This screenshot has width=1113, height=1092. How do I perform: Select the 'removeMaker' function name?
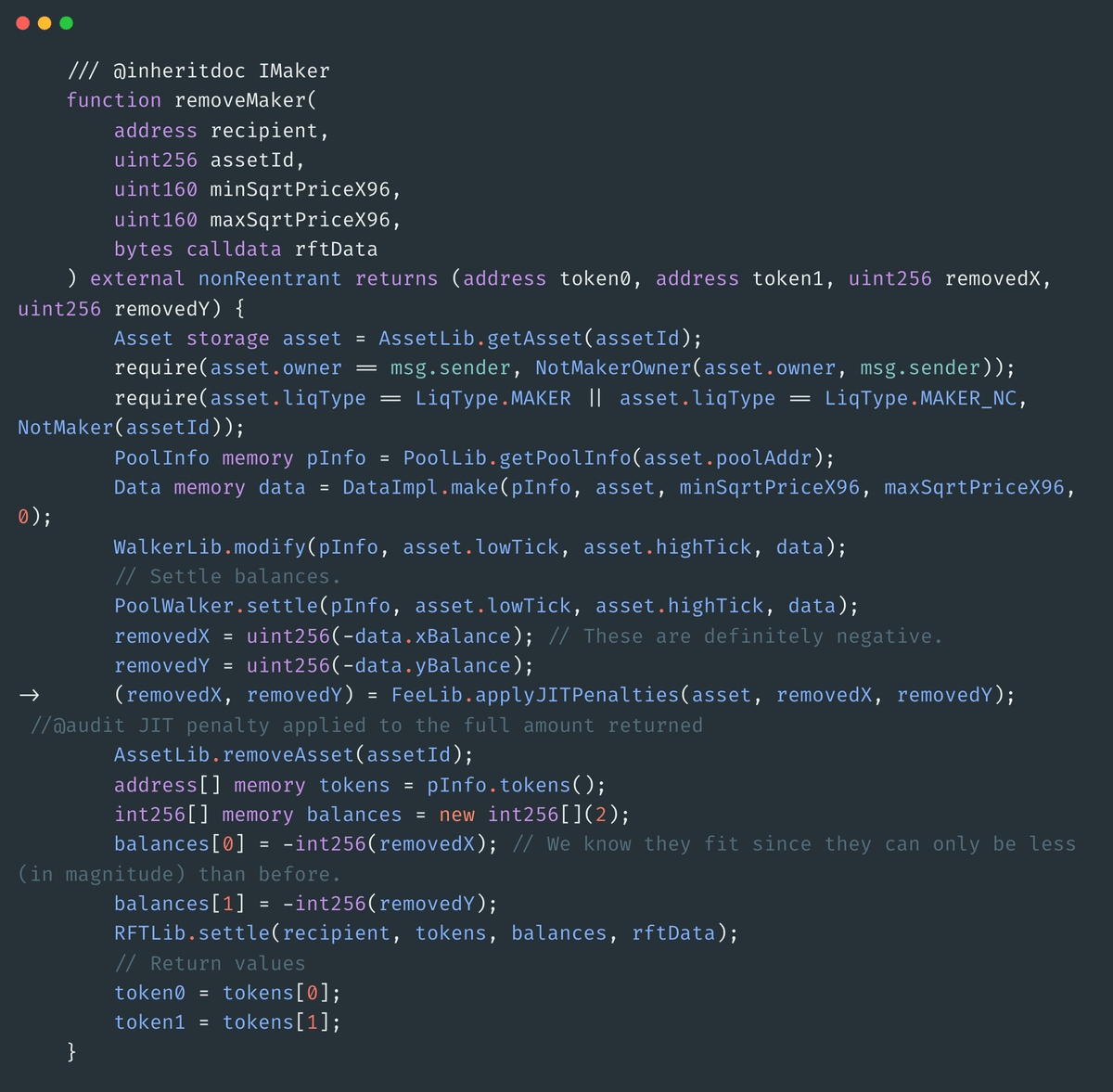[240, 100]
